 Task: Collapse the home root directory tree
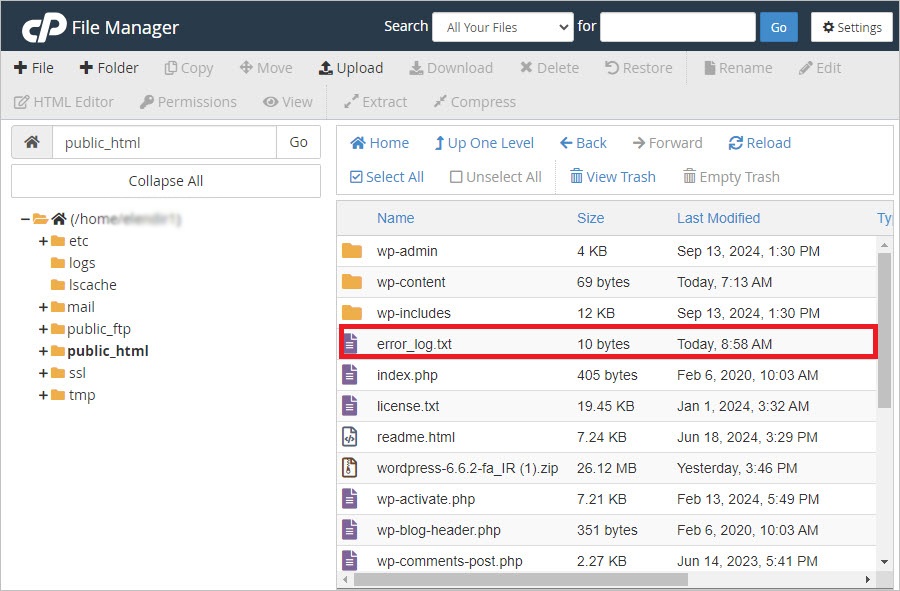[25, 219]
